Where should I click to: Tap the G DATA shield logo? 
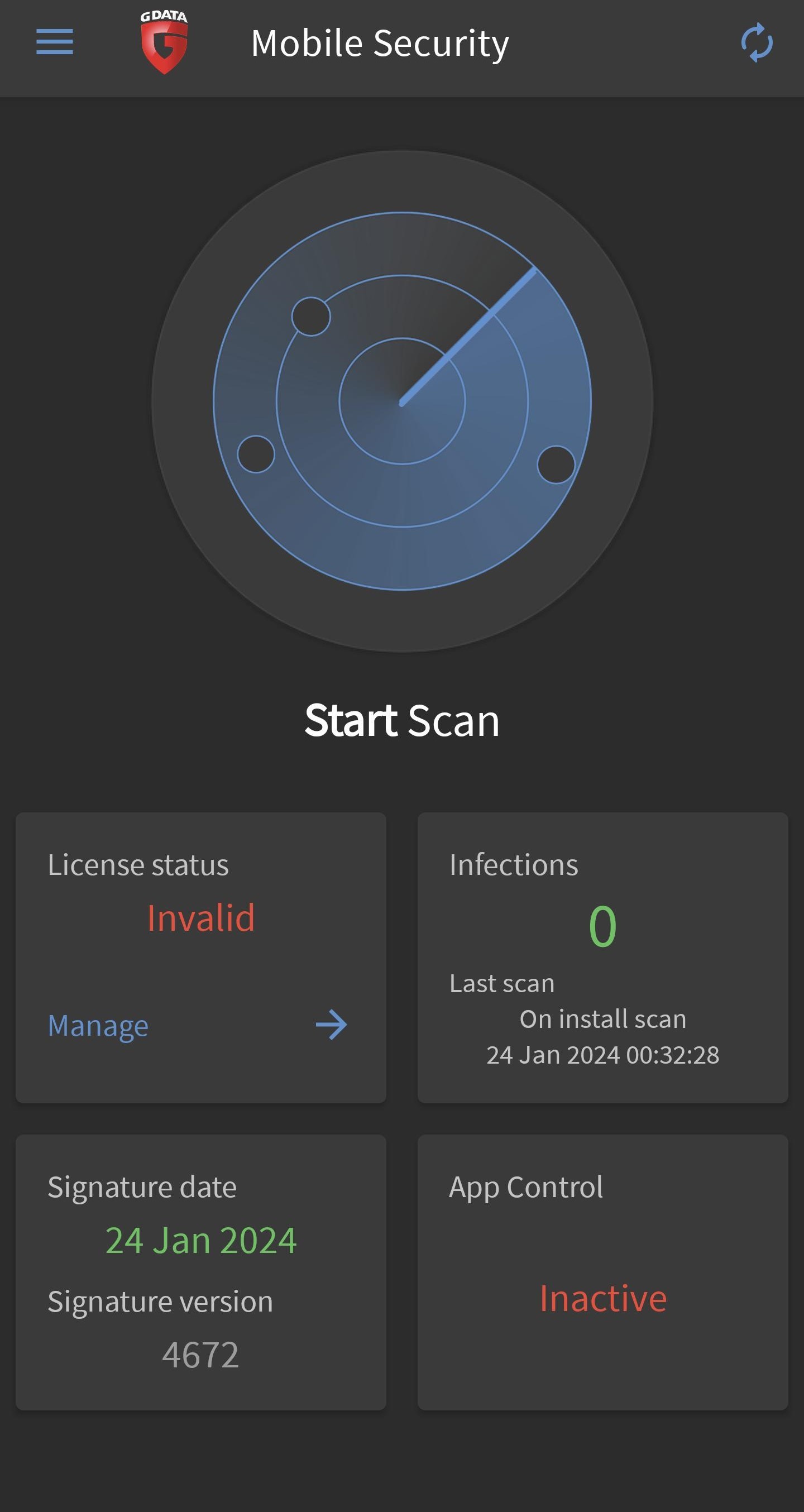coord(164,42)
